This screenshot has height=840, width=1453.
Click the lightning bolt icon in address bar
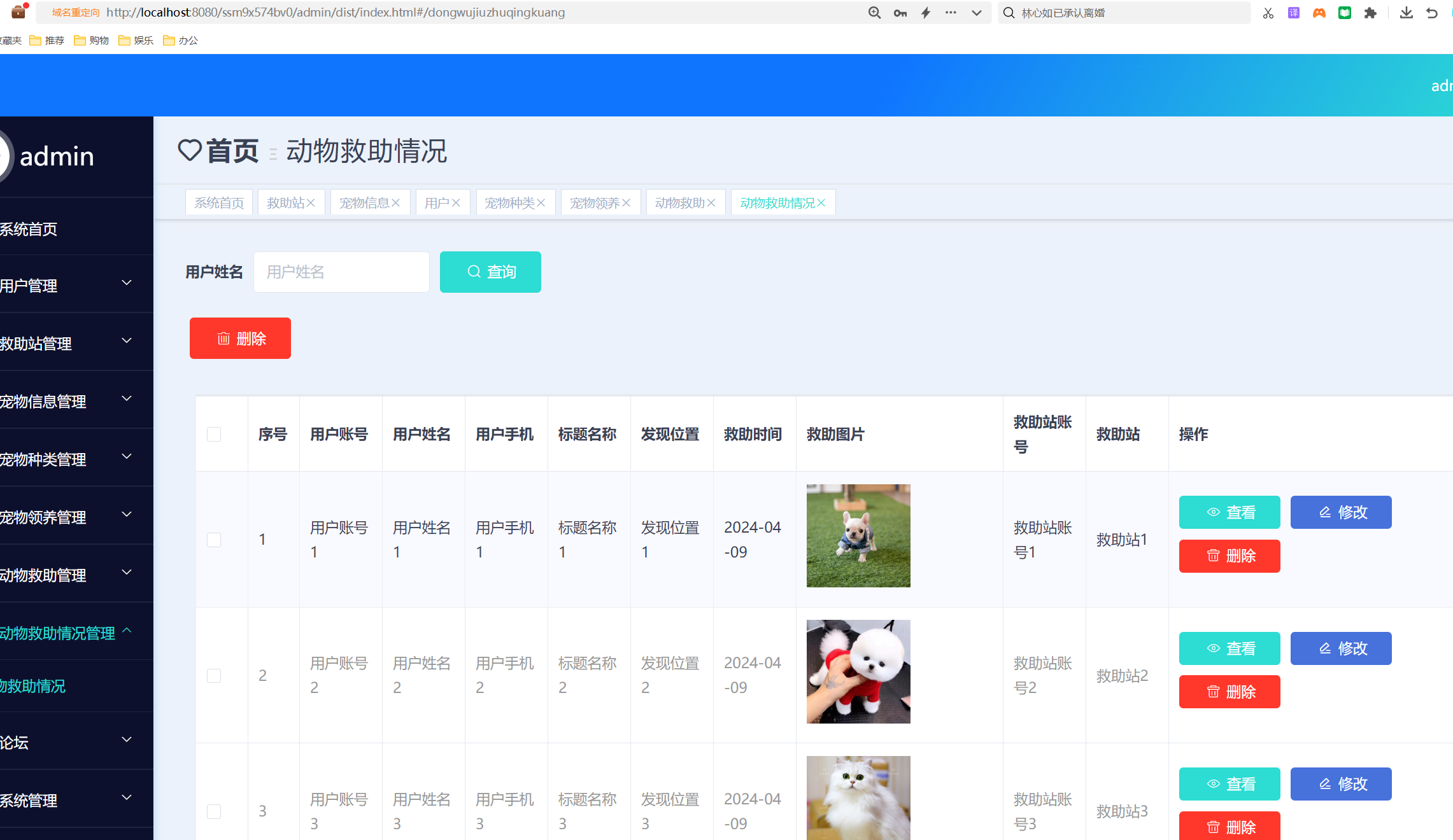925,12
